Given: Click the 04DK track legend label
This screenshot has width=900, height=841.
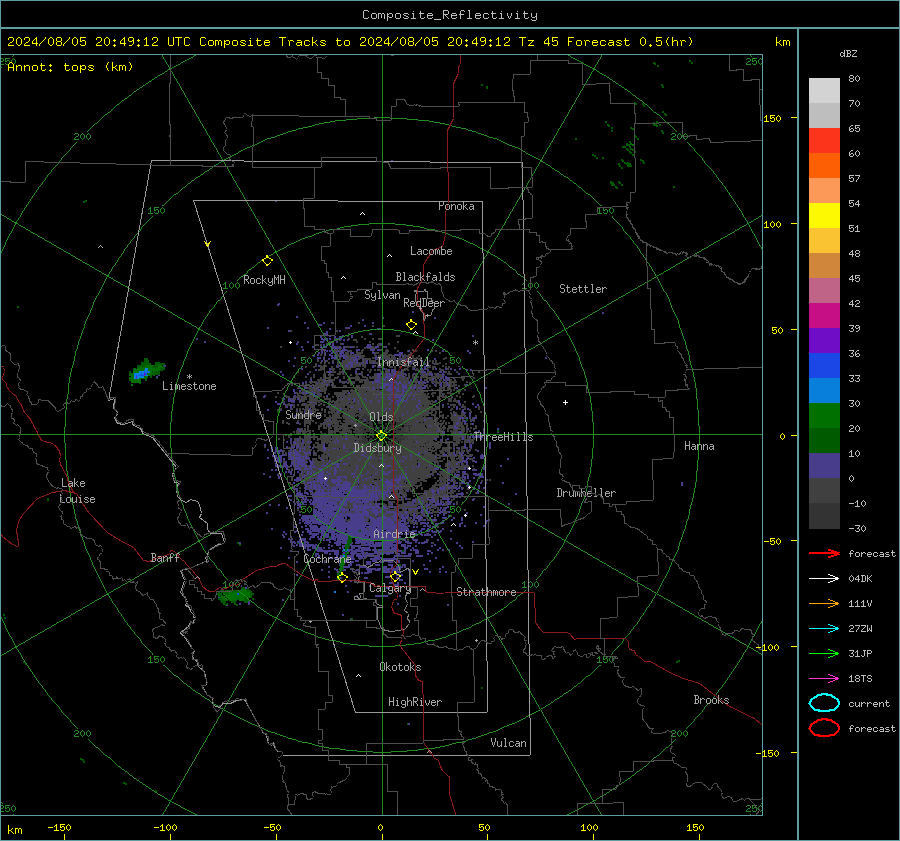Looking at the screenshot, I should point(860,578).
